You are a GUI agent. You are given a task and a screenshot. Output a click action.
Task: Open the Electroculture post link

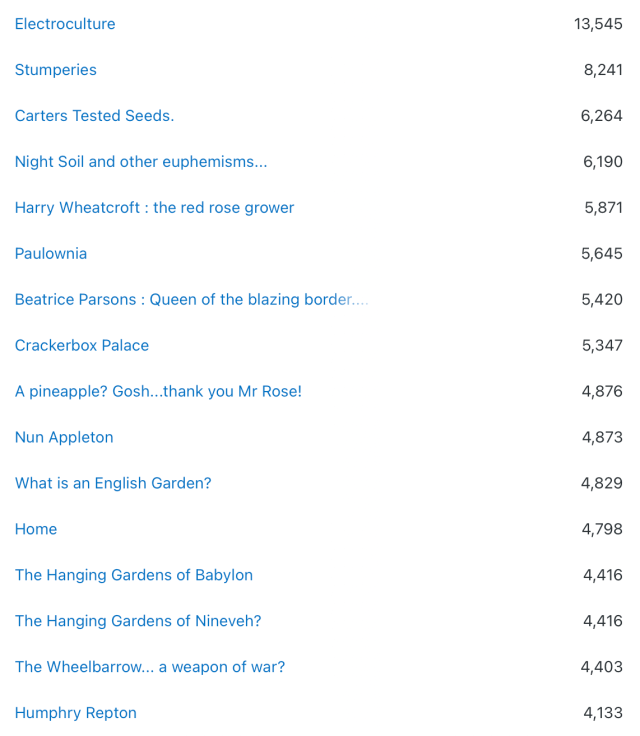(65, 24)
